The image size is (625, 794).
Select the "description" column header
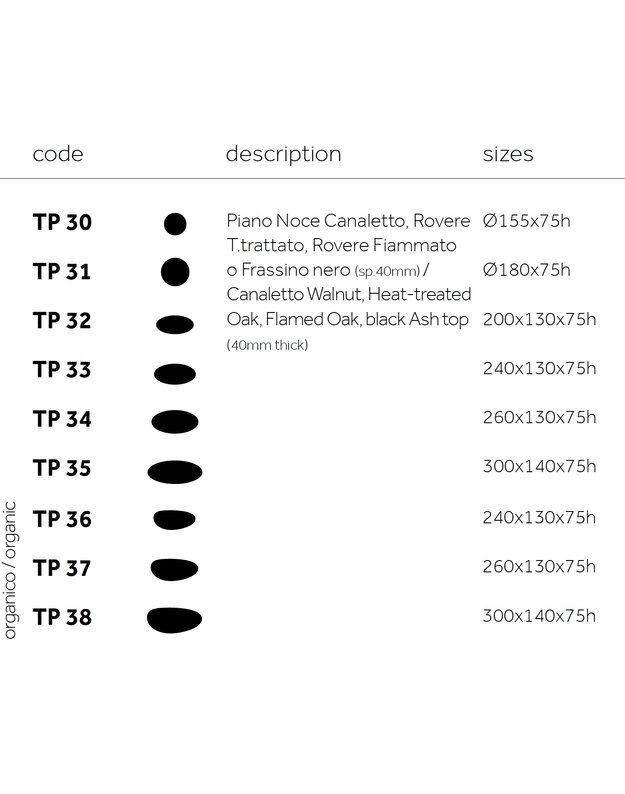click(283, 154)
